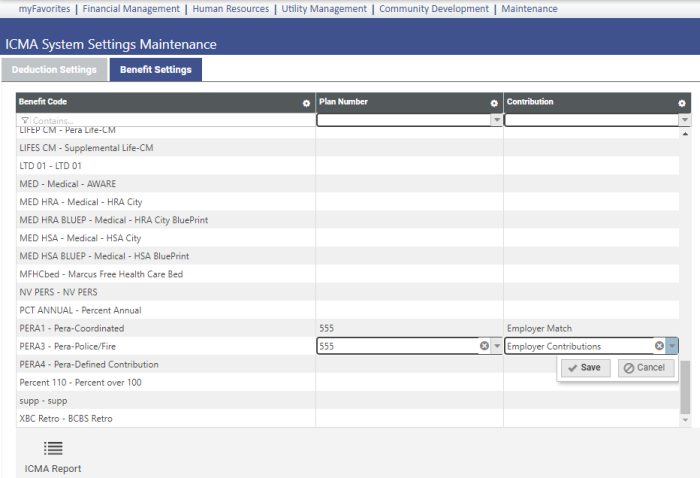
Task: Open the PERA3 plan number dropdown arrow
Action: click(496, 346)
